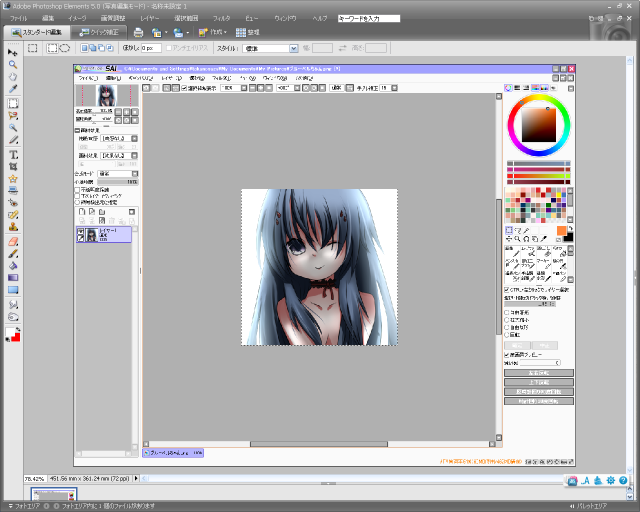Viewport: 640px width, 512px height.
Task: Open the レイヤー menu in Photoshop Elements
Action: click(x=149, y=18)
